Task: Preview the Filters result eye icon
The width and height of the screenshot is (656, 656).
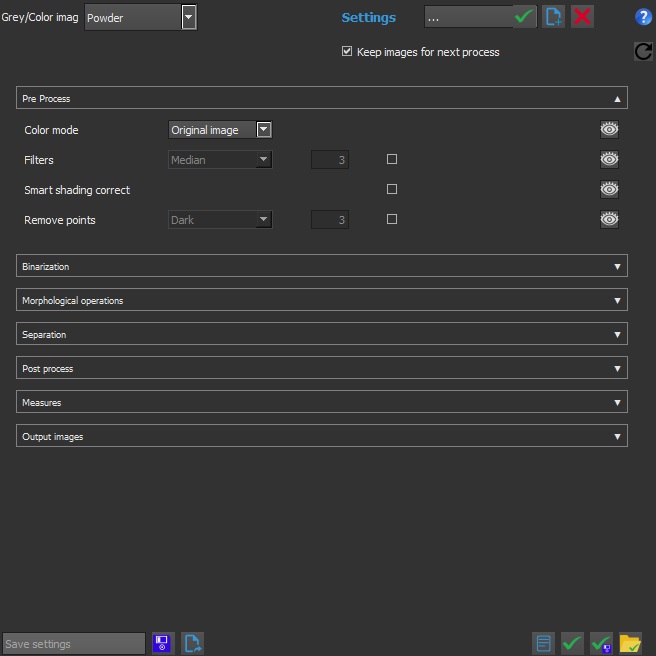Action: (x=609, y=159)
